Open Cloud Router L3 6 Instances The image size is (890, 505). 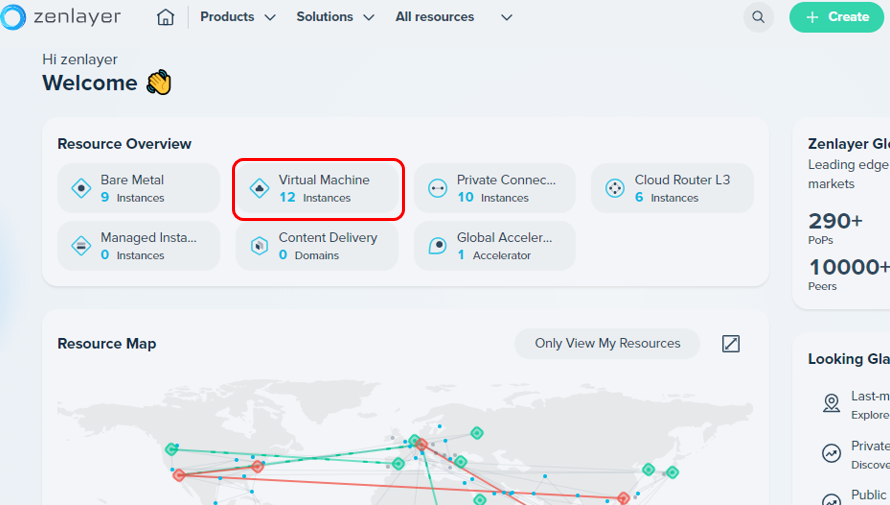tap(673, 188)
